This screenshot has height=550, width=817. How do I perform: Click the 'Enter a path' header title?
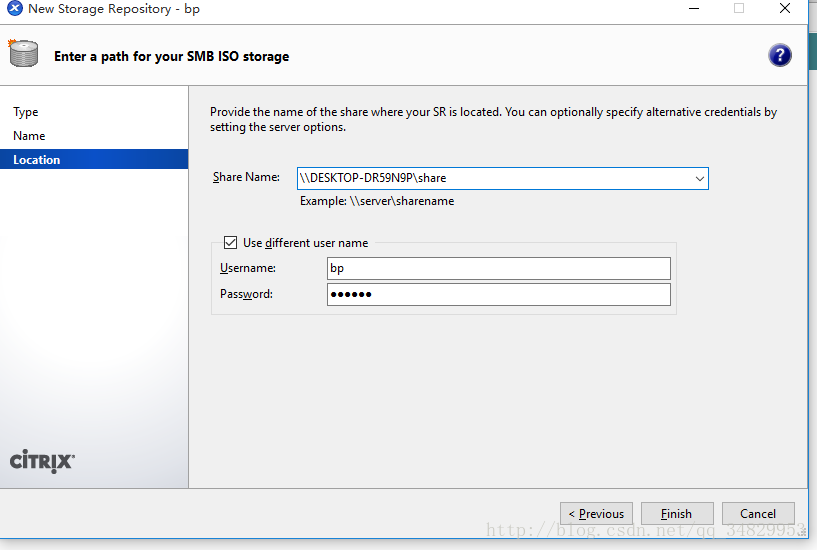click(171, 57)
